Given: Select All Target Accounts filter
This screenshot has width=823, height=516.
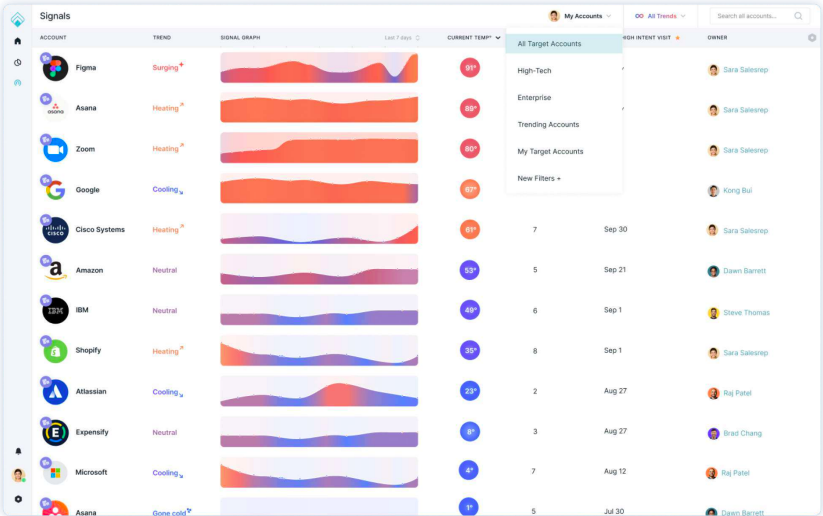Looking at the screenshot, I should [564, 44].
